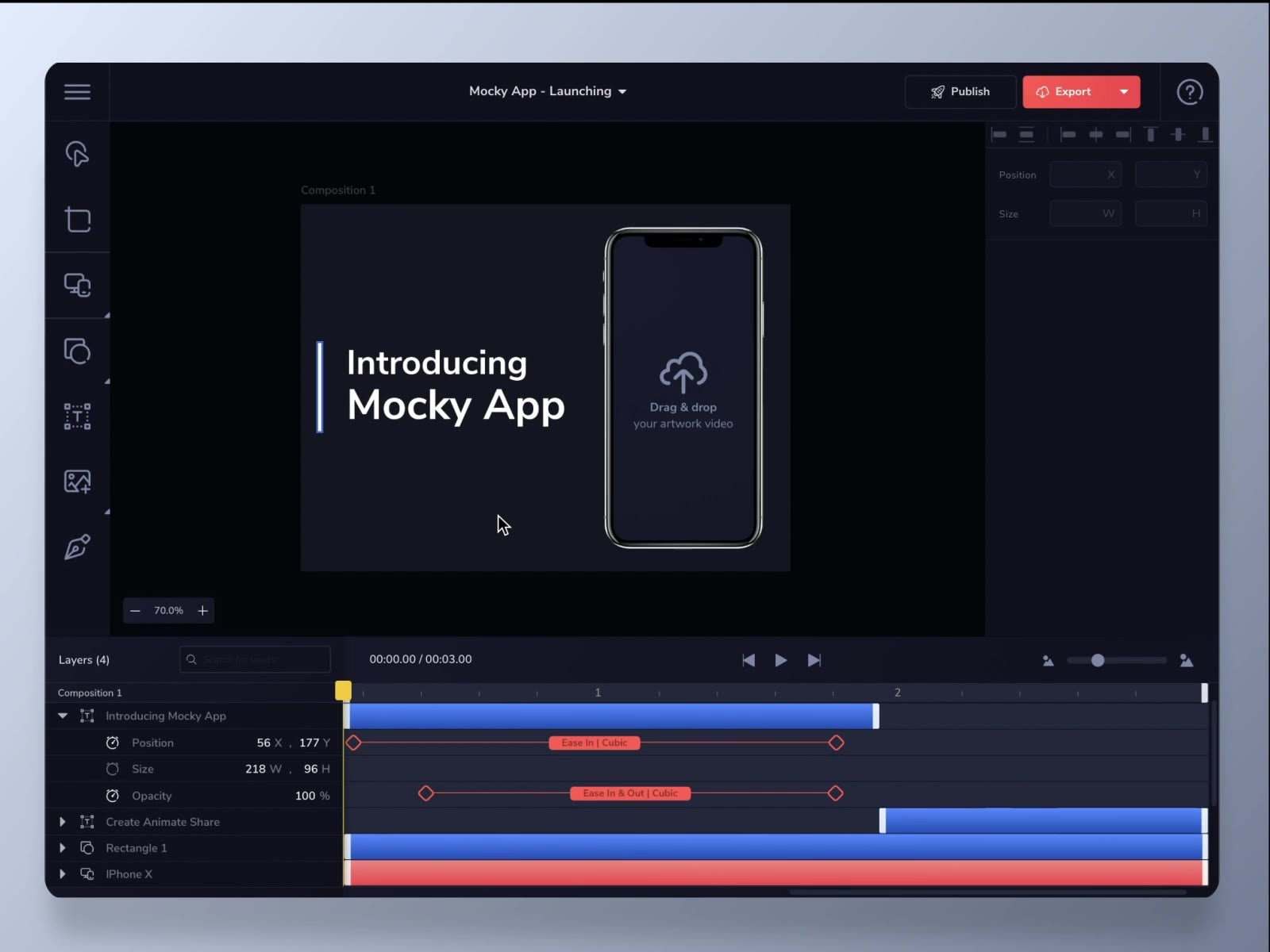Viewport: 1270px width, 952px height.
Task: Toggle Opacity keyframe stopwatch
Action: pos(113,796)
